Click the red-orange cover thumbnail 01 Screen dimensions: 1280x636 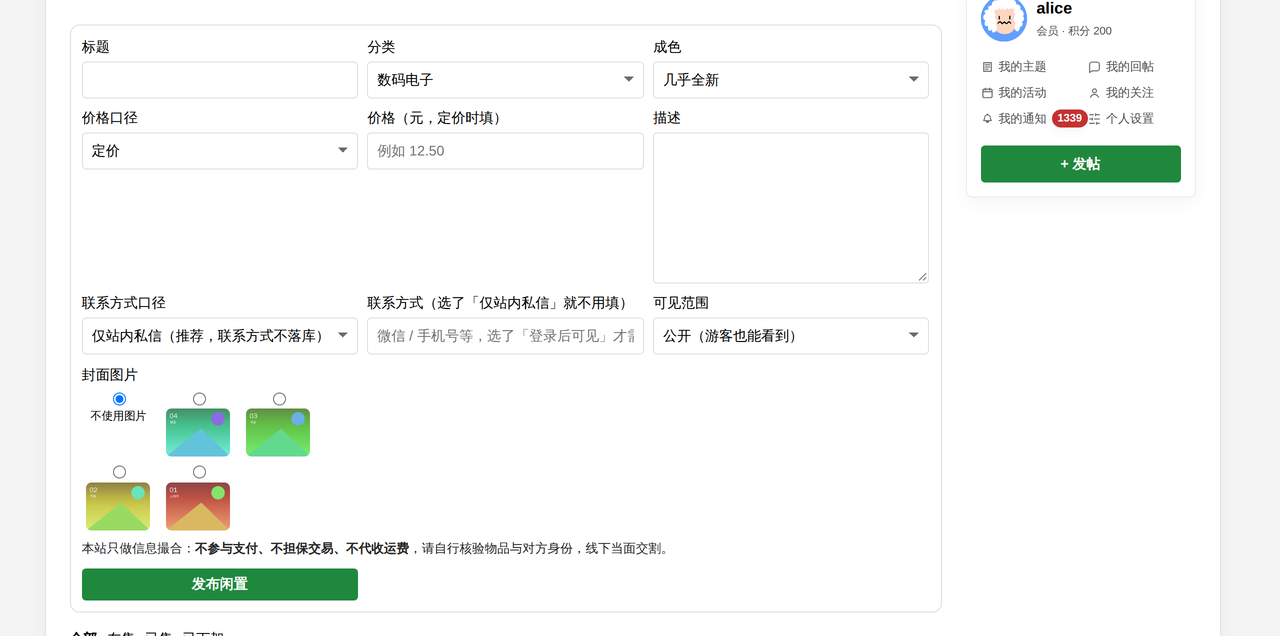(x=198, y=506)
